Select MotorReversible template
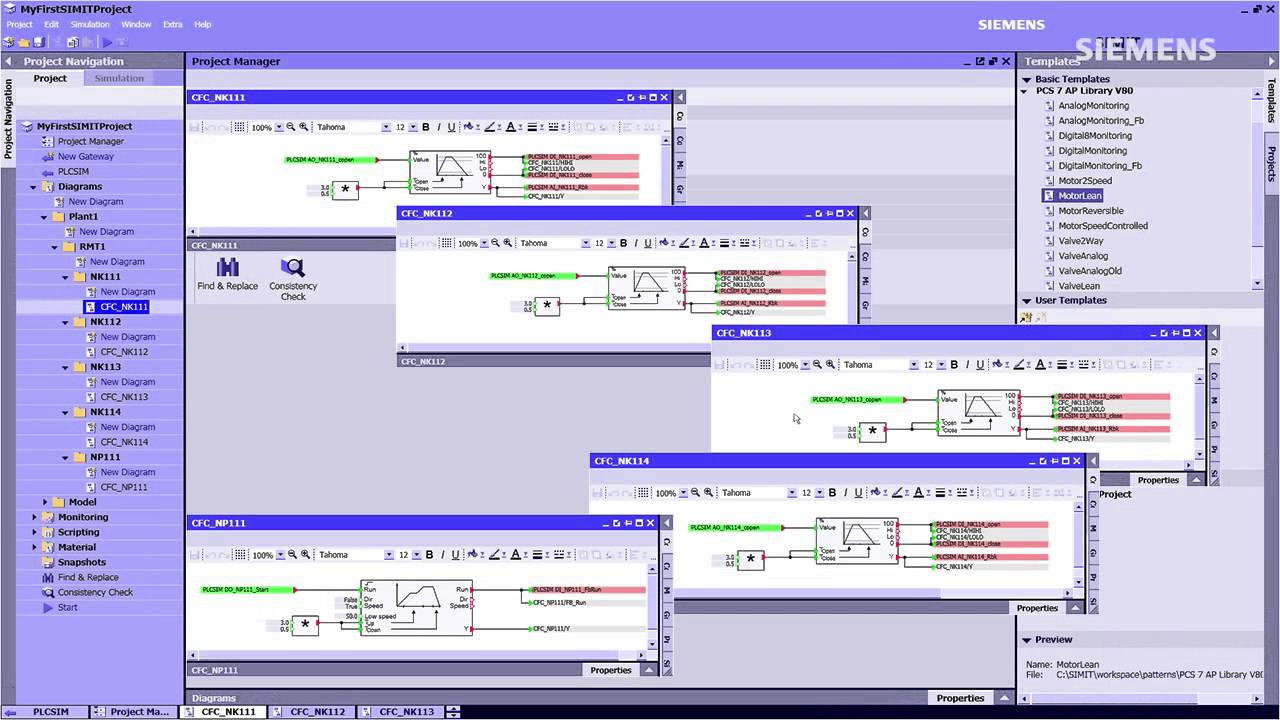 [1091, 211]
